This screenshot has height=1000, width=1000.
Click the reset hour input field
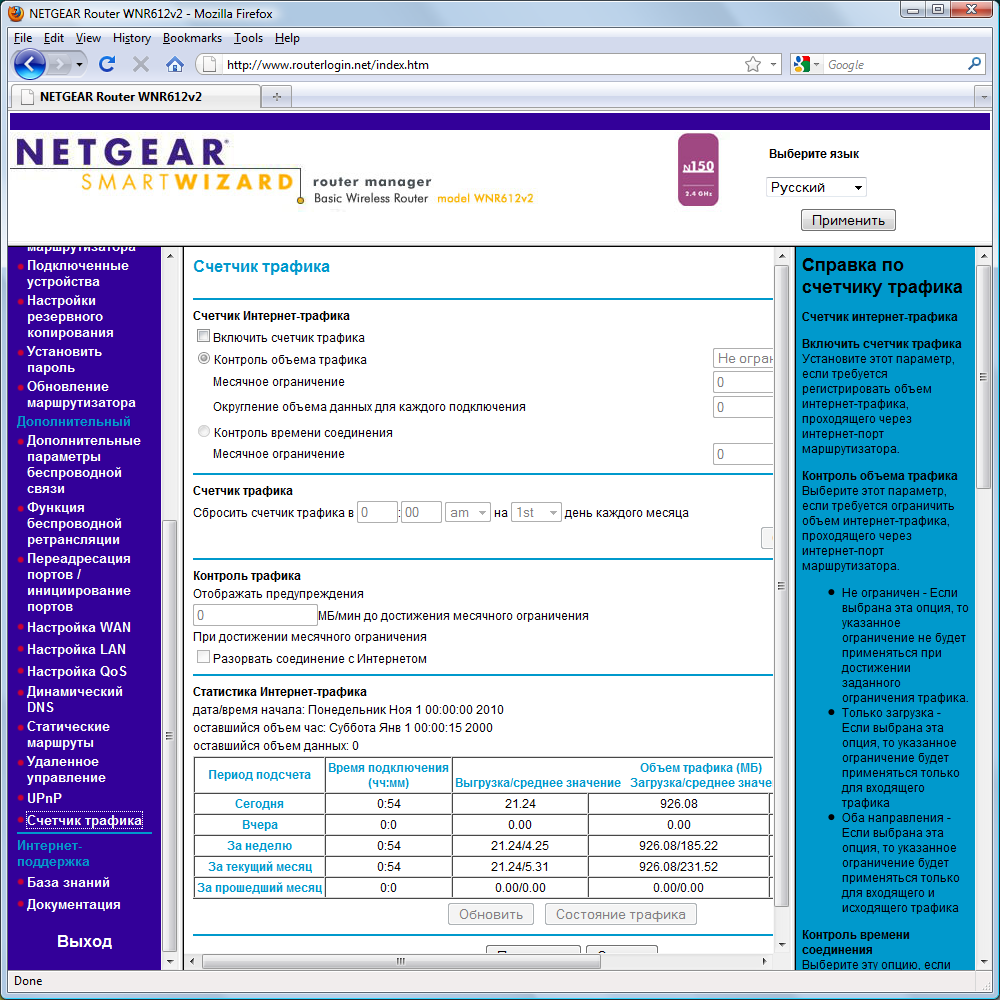click(x=377, y=513)
